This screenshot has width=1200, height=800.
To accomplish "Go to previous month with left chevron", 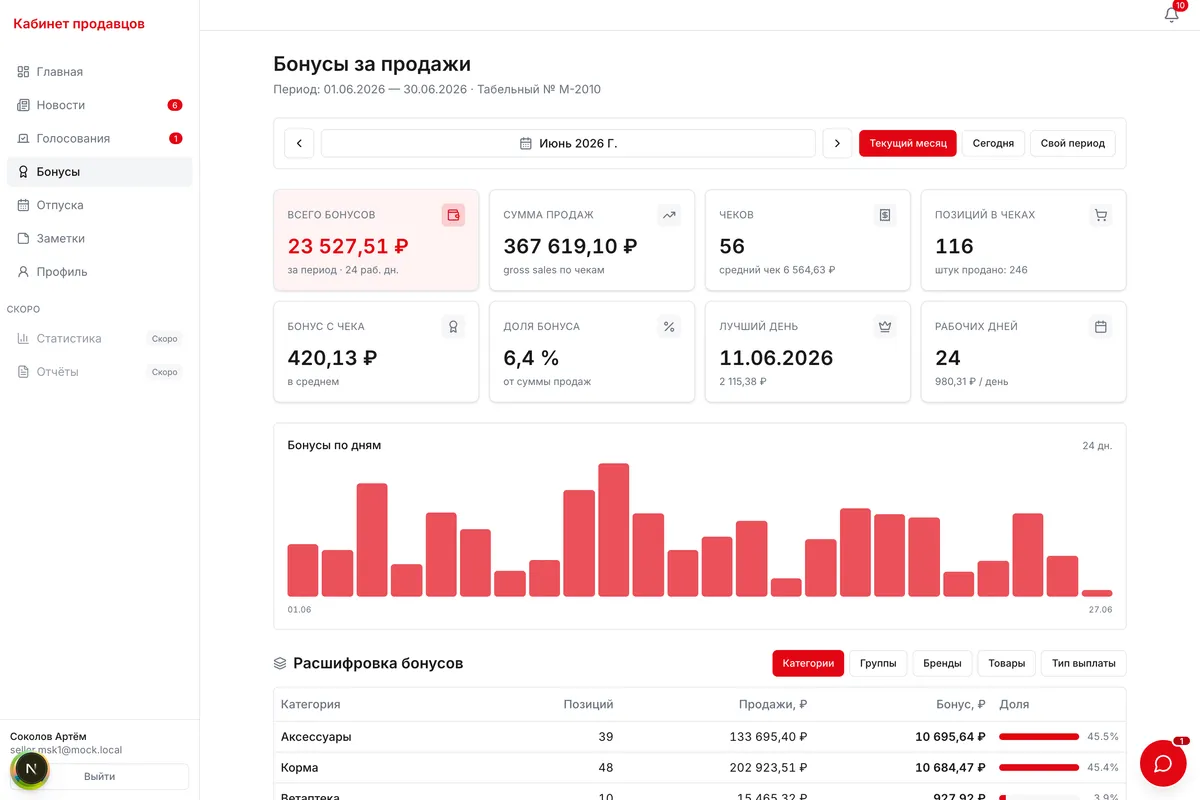I will [299, 143].
